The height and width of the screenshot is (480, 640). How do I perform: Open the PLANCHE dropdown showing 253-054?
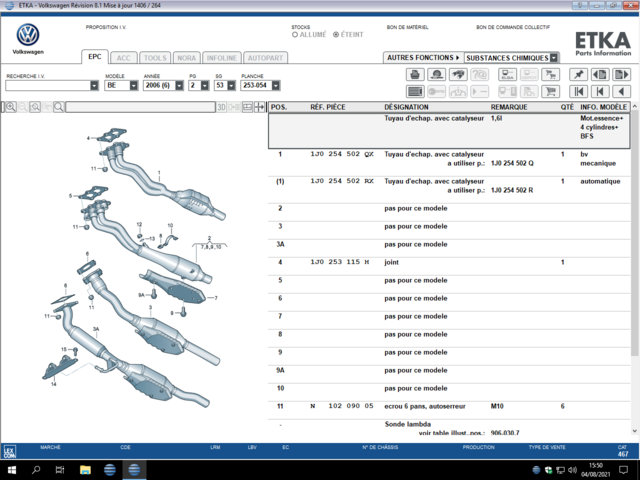click(x=276, y=85)
